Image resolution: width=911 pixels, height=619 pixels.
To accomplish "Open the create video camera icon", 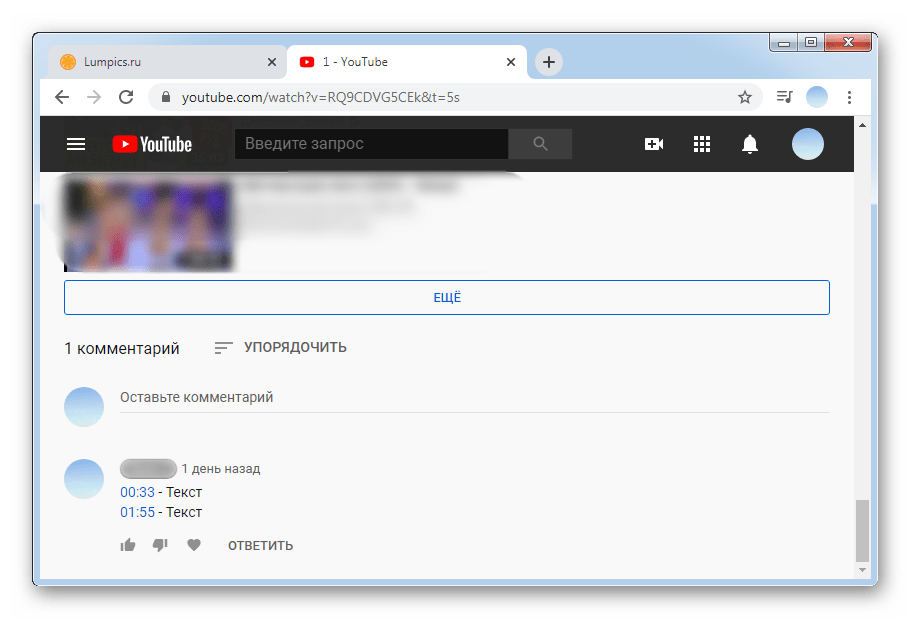I will click(654, 144).
